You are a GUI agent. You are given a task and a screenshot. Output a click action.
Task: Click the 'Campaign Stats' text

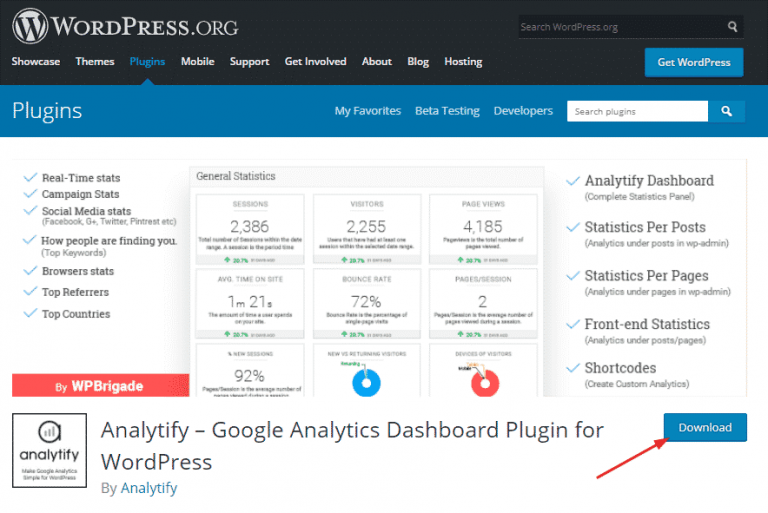[x=80, y=194]
